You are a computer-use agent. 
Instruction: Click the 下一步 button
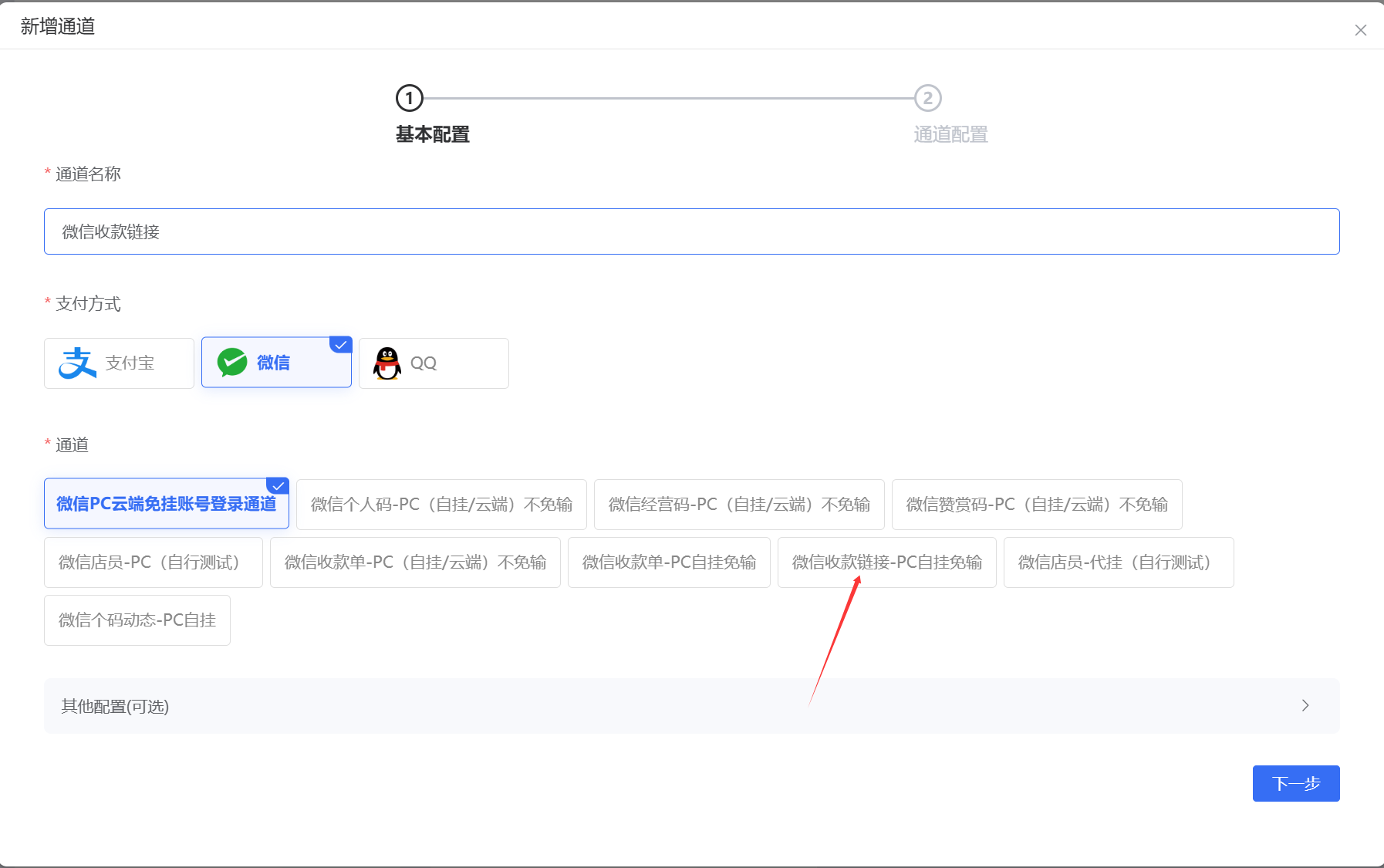pyautogui.click(x=1296, y=784)
